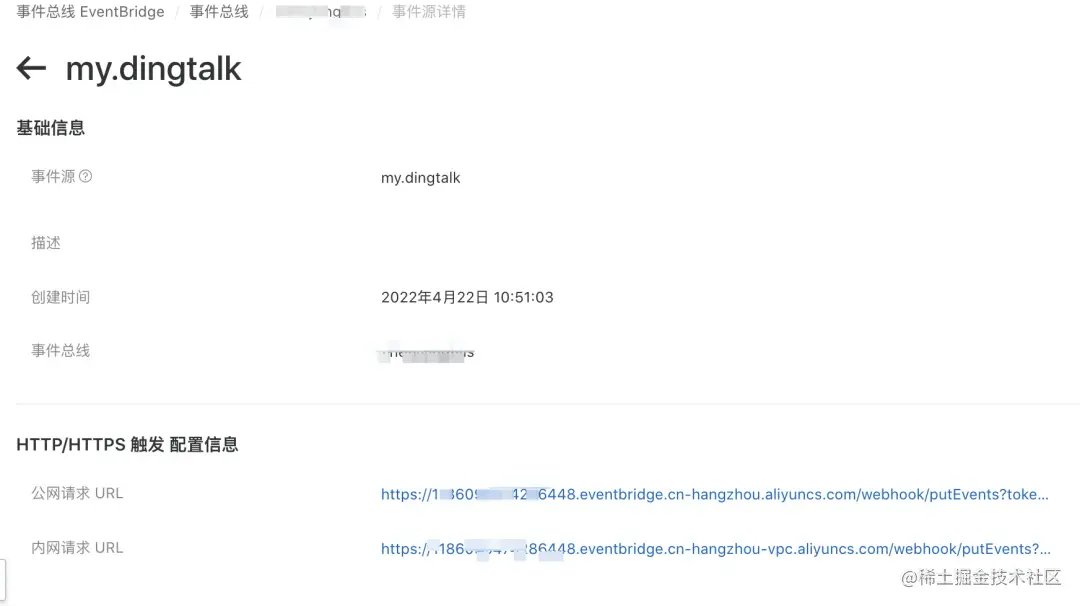
Task: Click the blurred 事件总线 value
Action: [427, 352]
